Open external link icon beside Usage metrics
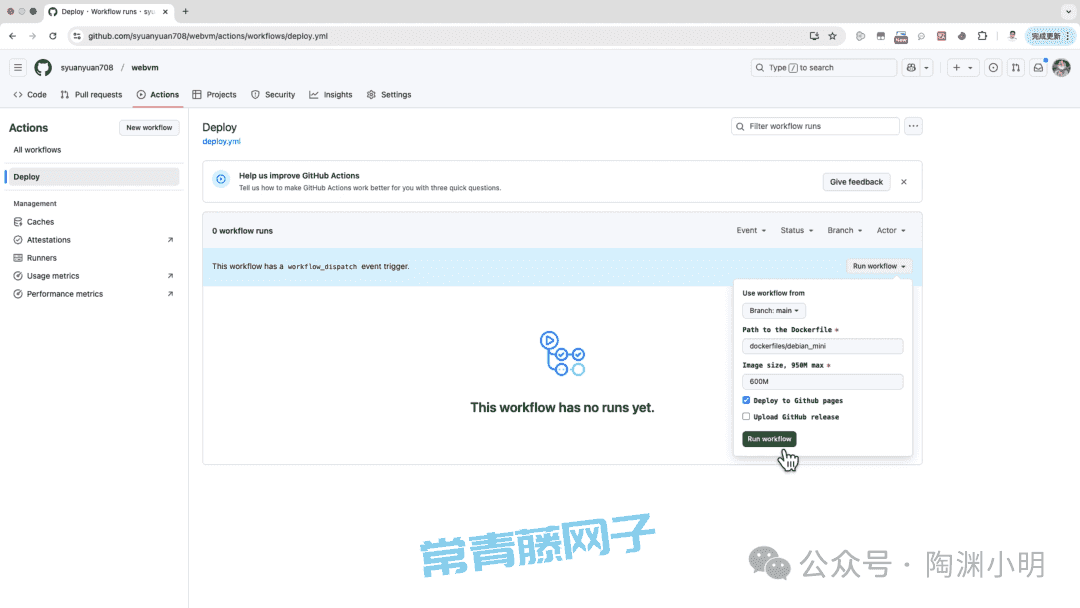The height and width of the screenshot is (608, 1080). click(170, 275)
